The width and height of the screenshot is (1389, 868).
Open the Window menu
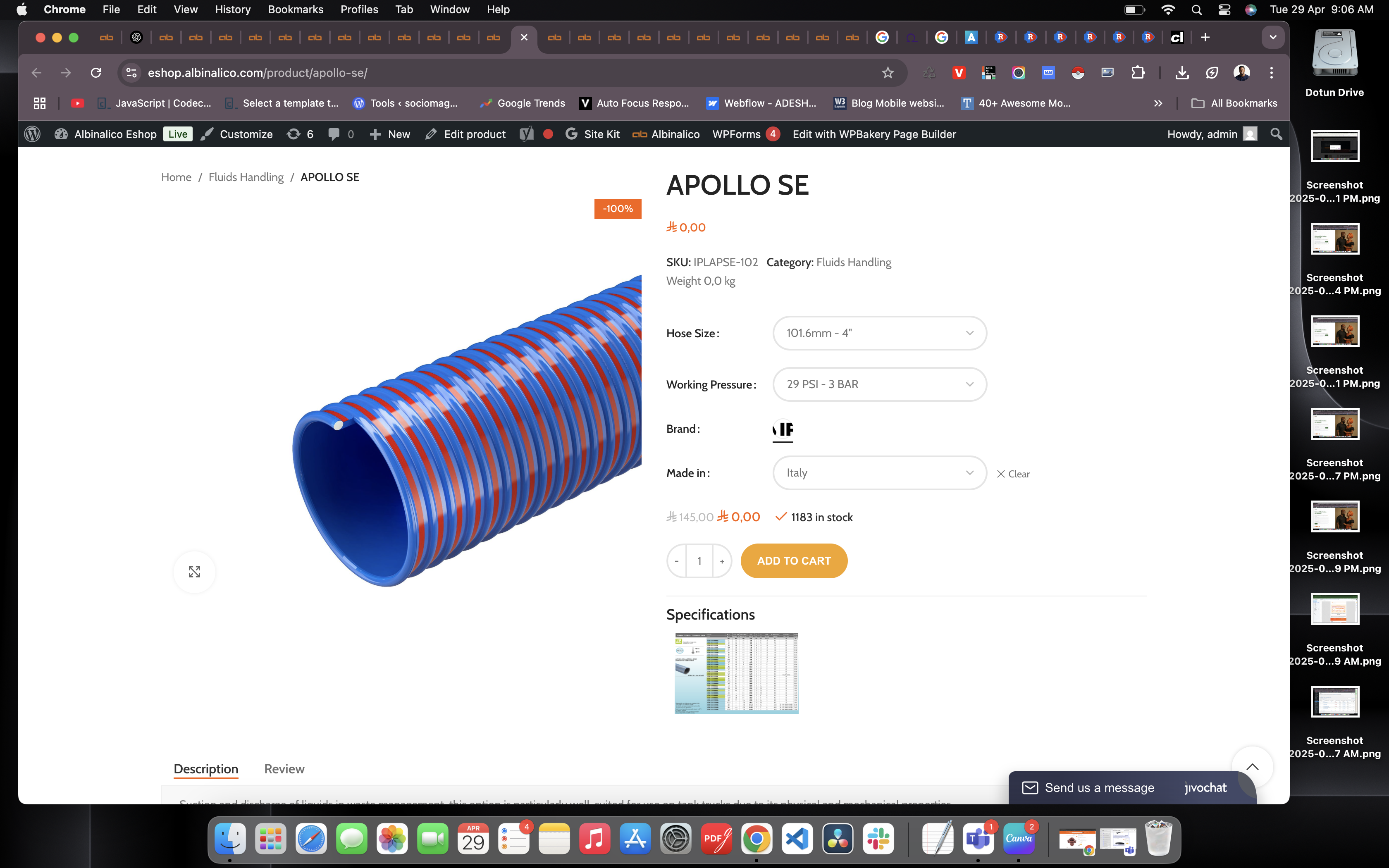pyautogui.click(x=449, y=10)
